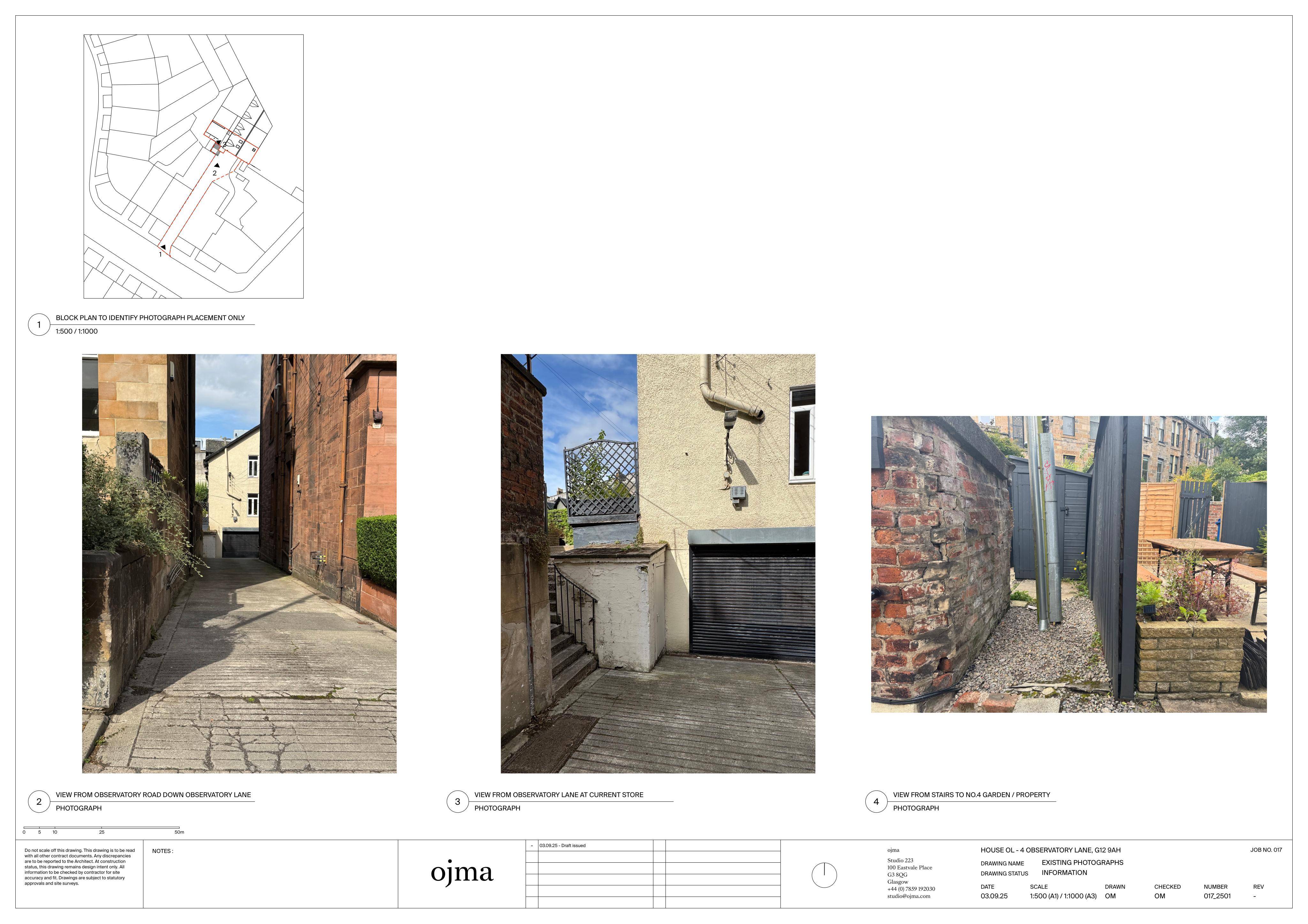Select the circled number 2 photograph marker

pos(39,801)
